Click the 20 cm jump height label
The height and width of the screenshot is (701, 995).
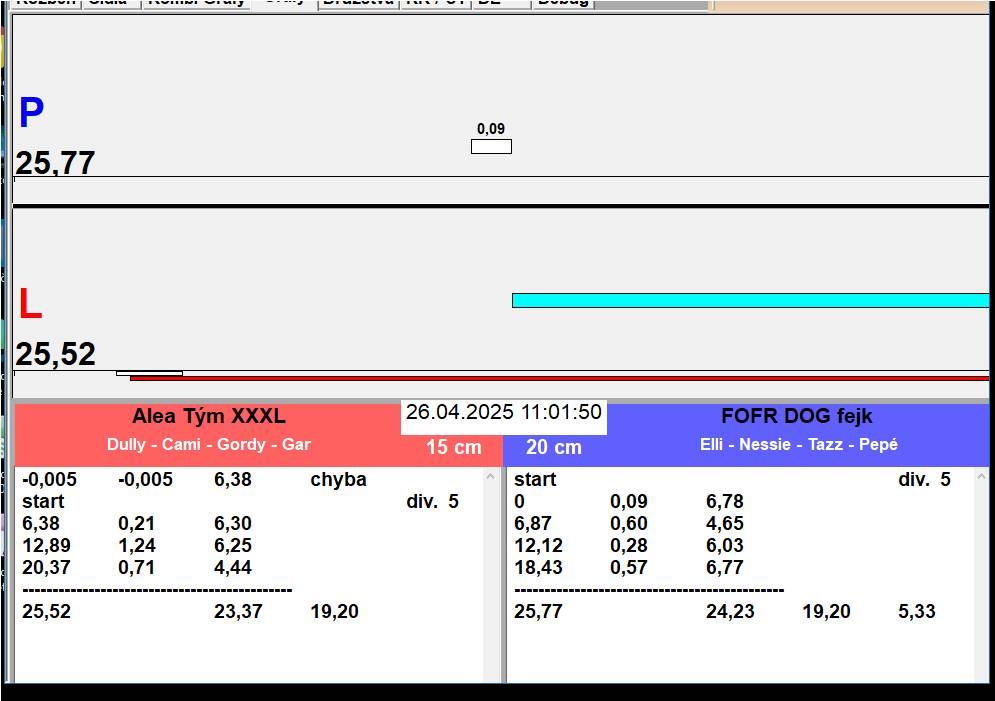coord(553,447)
